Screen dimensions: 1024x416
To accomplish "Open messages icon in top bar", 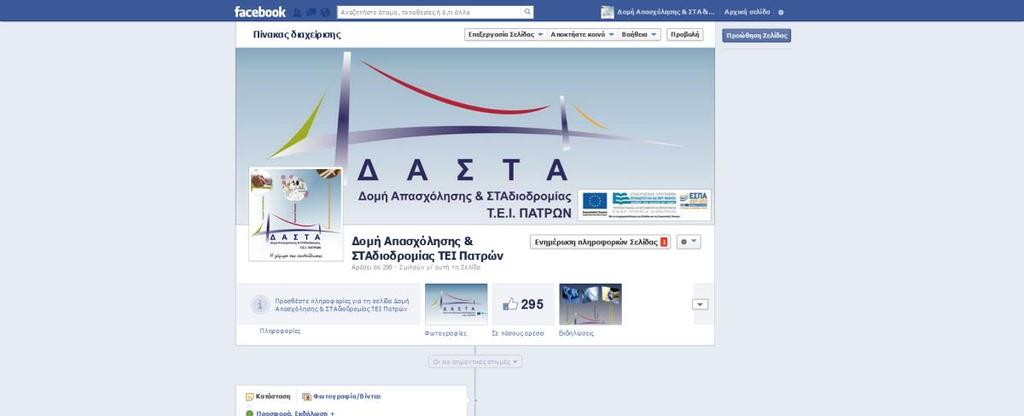I will 311,12.
